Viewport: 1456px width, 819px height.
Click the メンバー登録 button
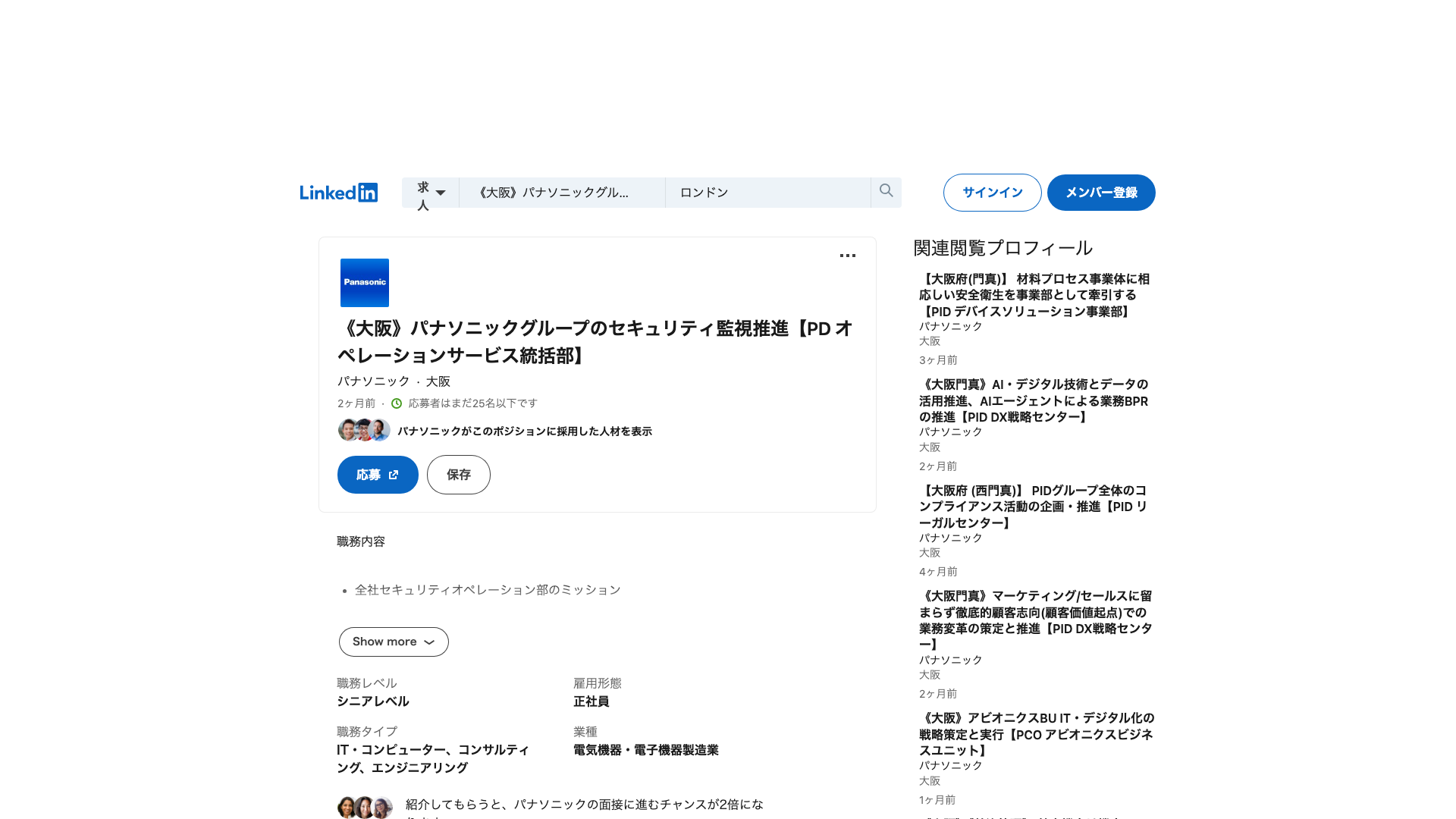pyautogui.click(x=1101, y=193)
